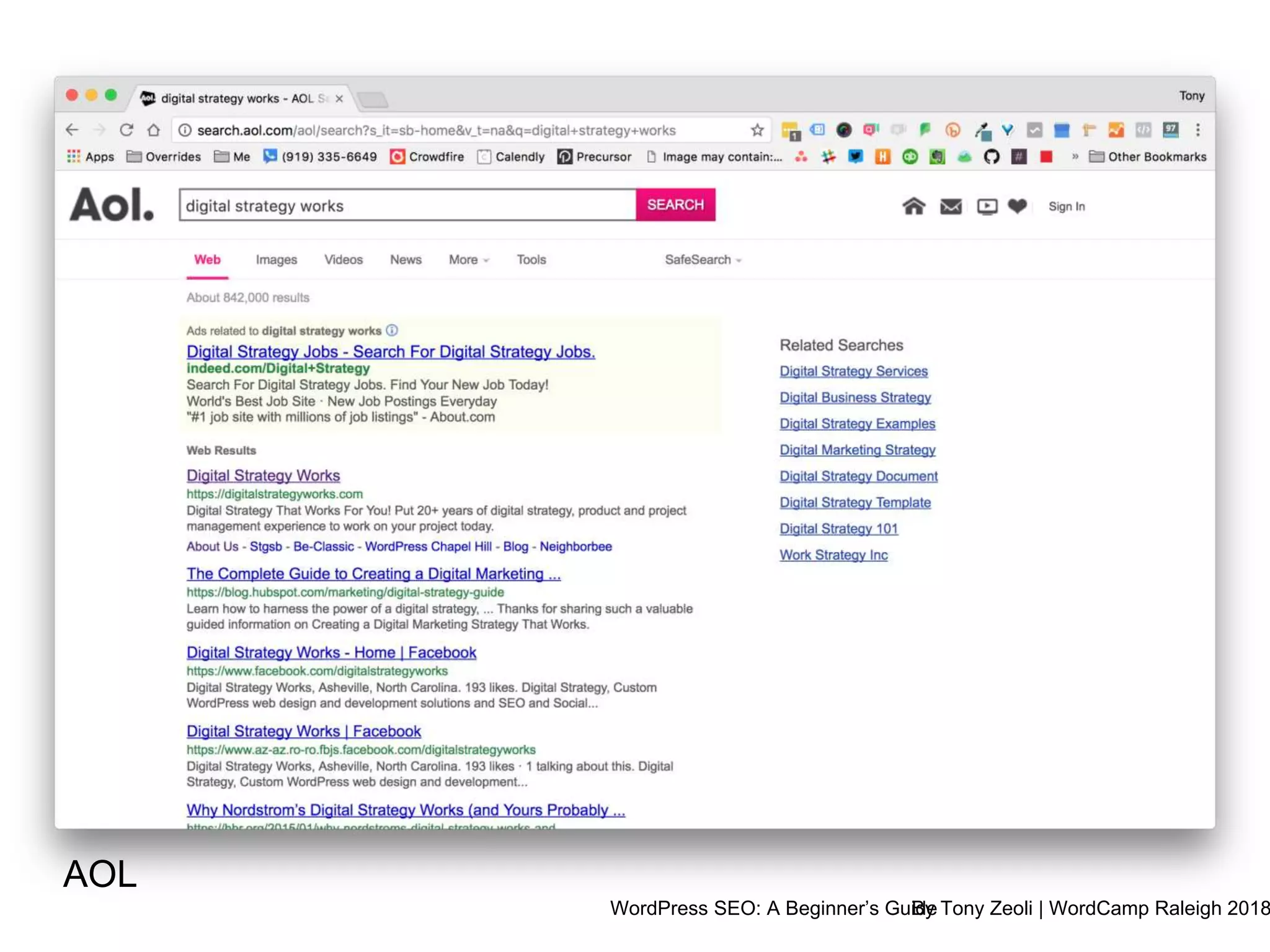
Task: Switch to the Videos tab
Action: 344,260
